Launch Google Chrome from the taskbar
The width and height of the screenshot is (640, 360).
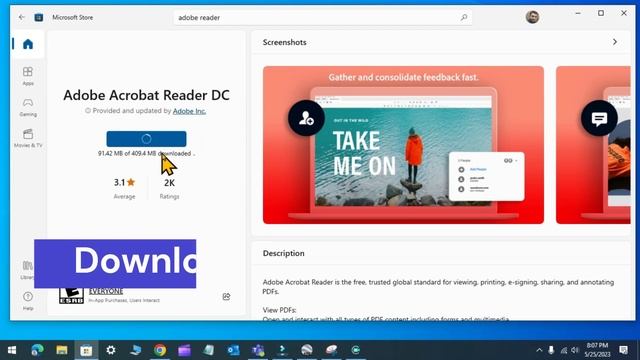[x=160, y=350]
